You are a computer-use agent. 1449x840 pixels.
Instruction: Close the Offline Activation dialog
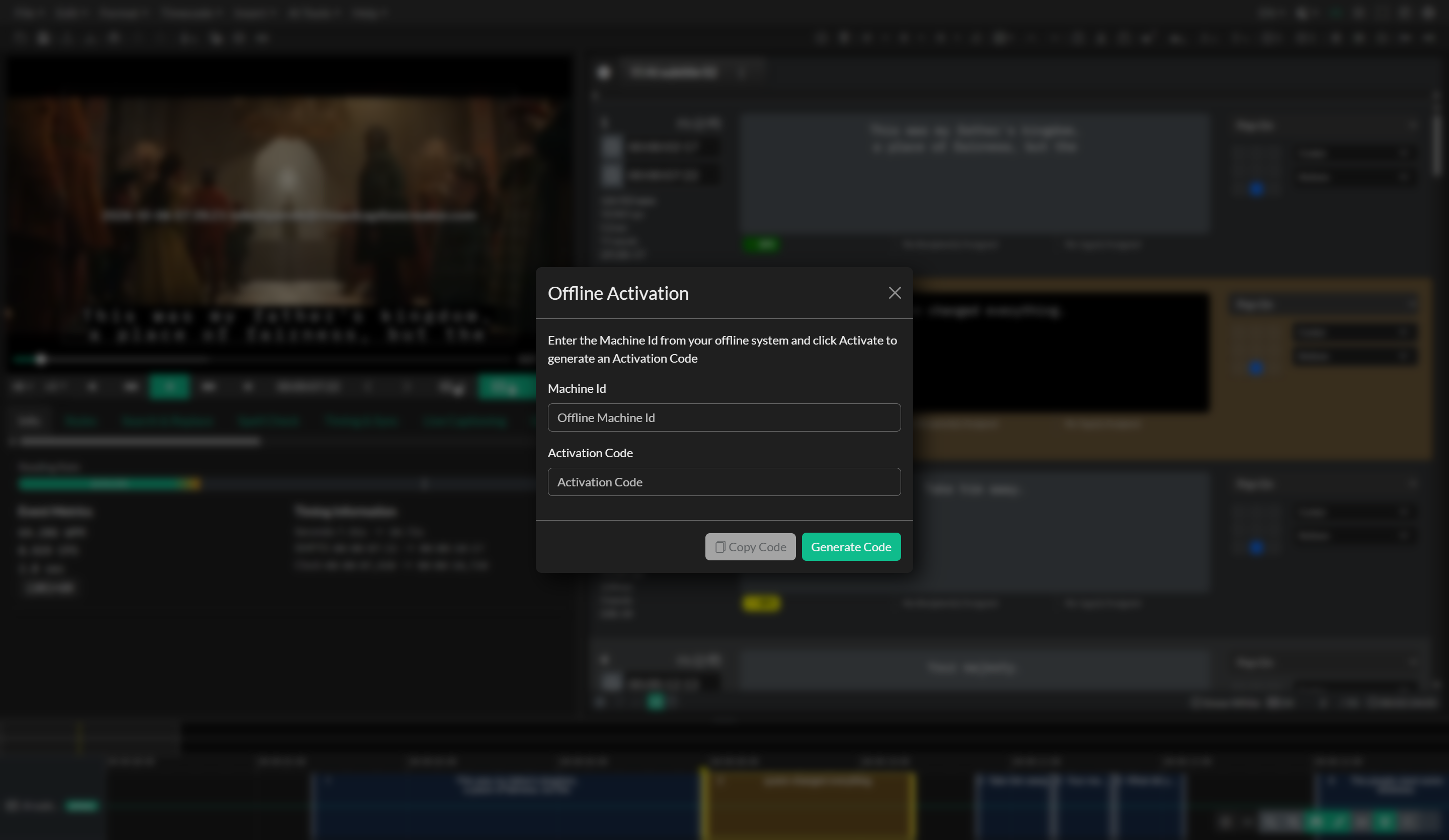click(x=894, y=293)
